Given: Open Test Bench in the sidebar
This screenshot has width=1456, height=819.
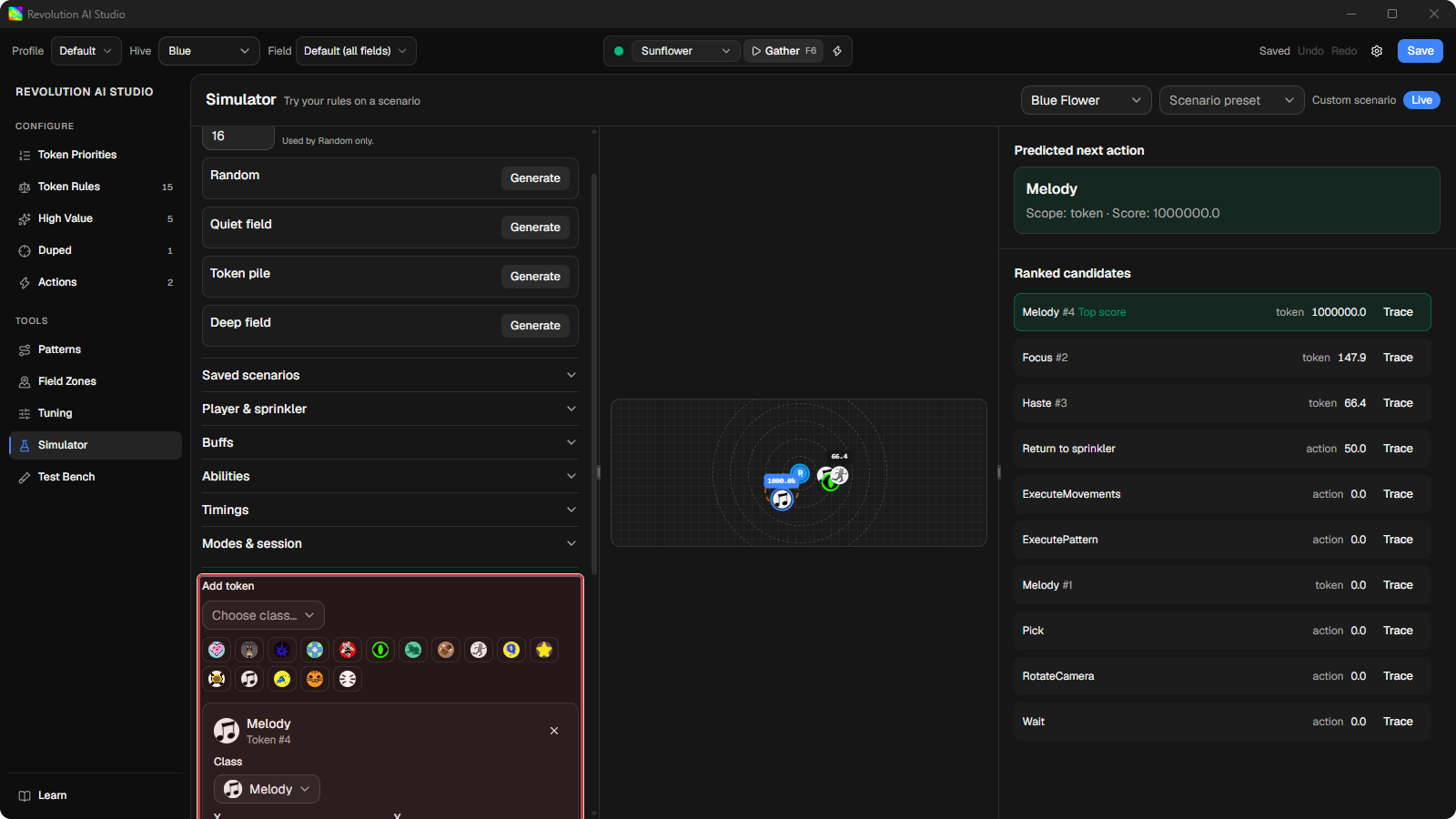Looking at the screenshot, I should tap(96, 477).
